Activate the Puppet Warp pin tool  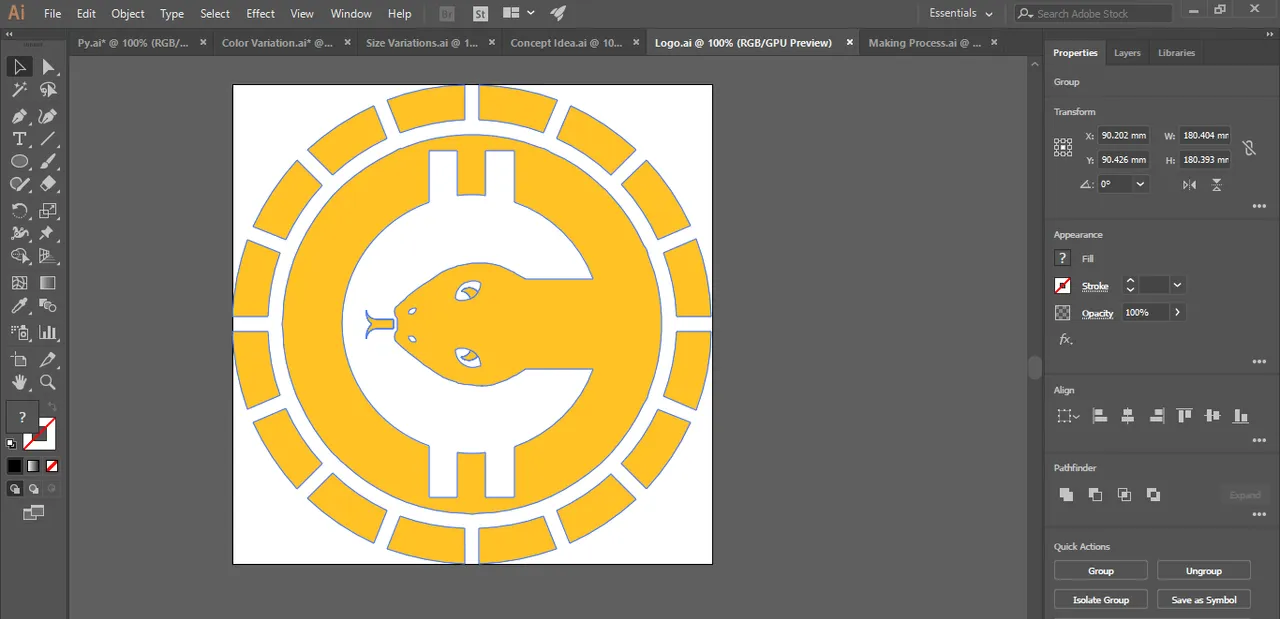pyautogui.click(x=47, y=234)
